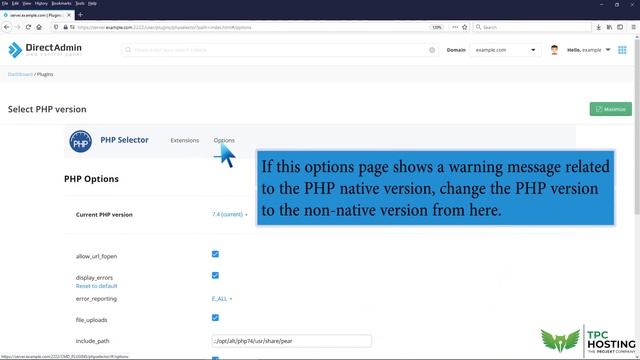The image size is (640, 360).
Task: Open the File menu
Action: 5,3
